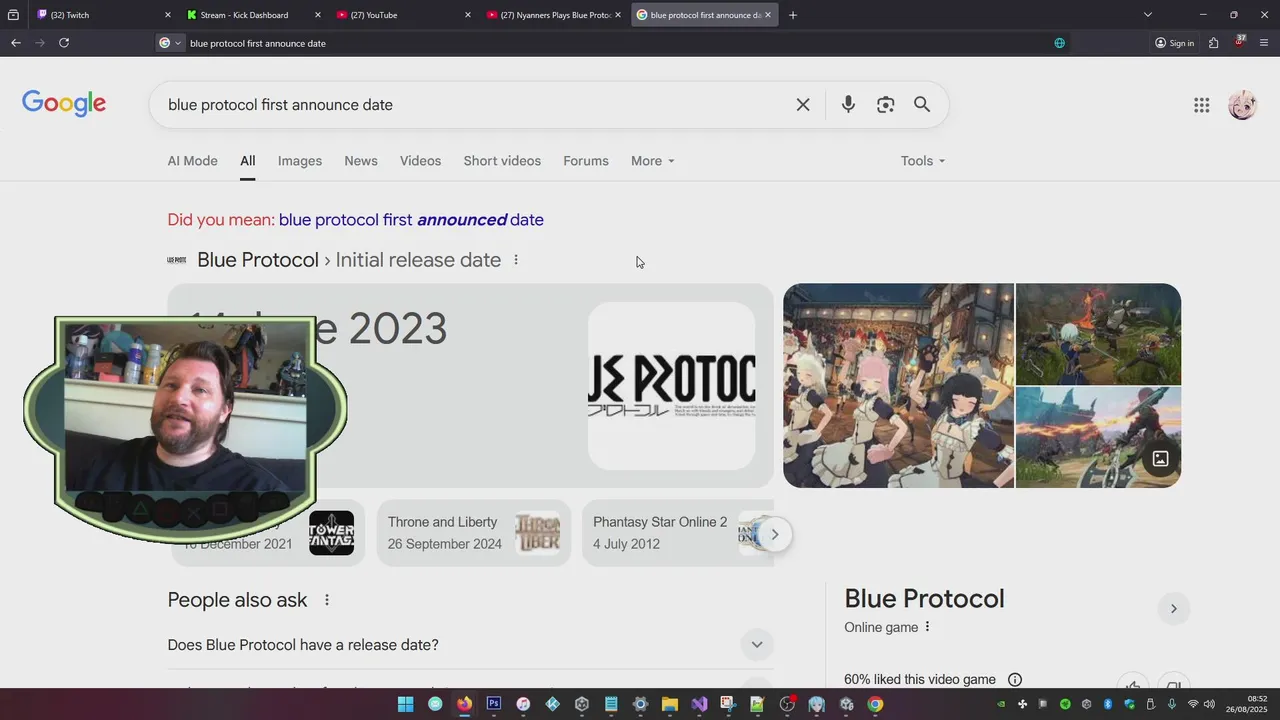The width and height of the screenshot is (1280, 720).
Task: Open a new browser tab
Action: (x=793, y=15)
